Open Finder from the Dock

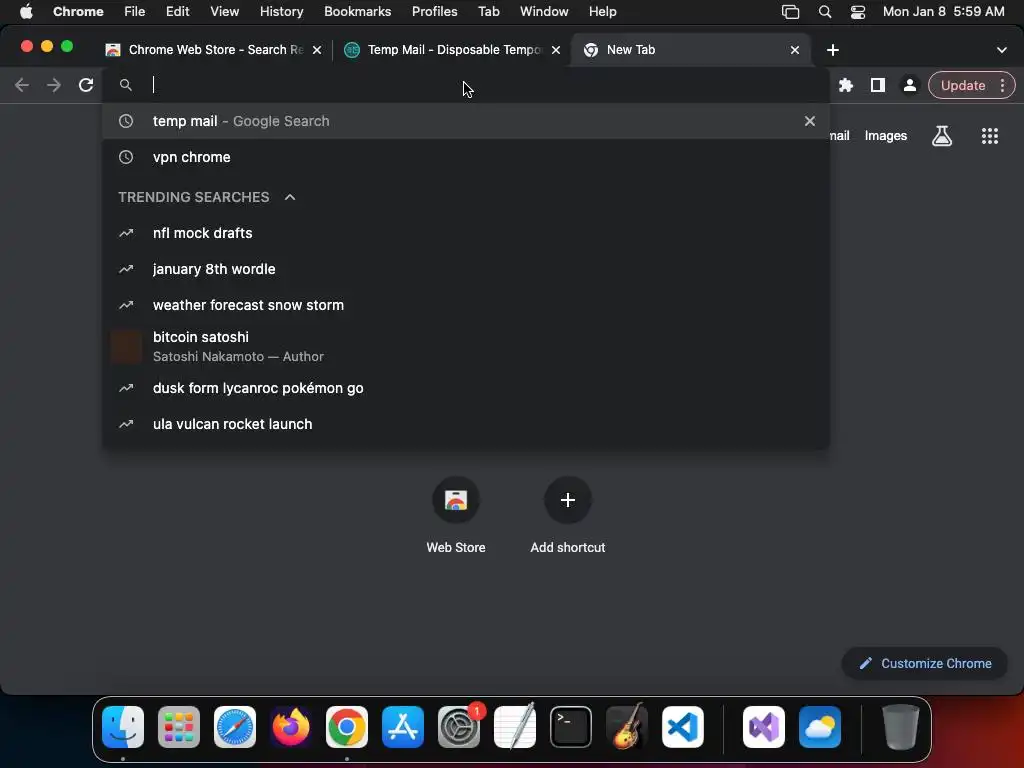tap(123, 727)
